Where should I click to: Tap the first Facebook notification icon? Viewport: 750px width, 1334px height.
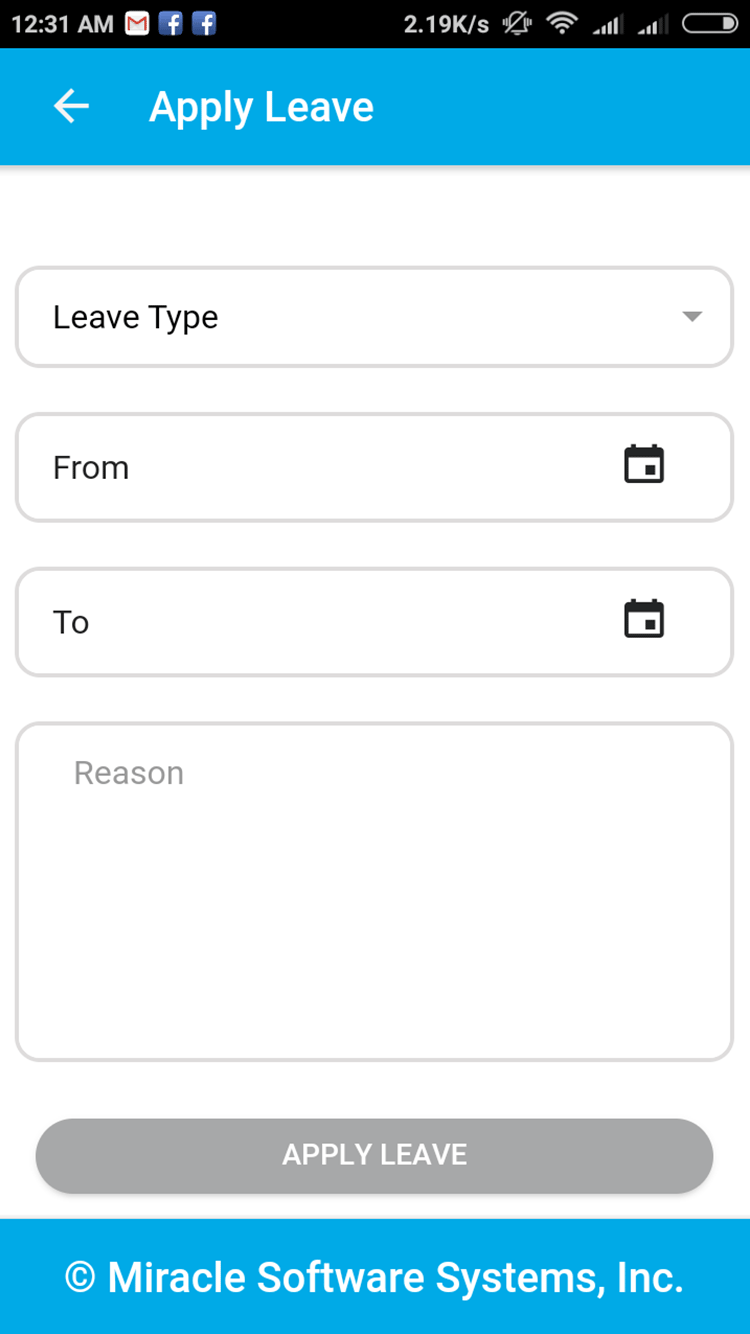pos(171,24)
